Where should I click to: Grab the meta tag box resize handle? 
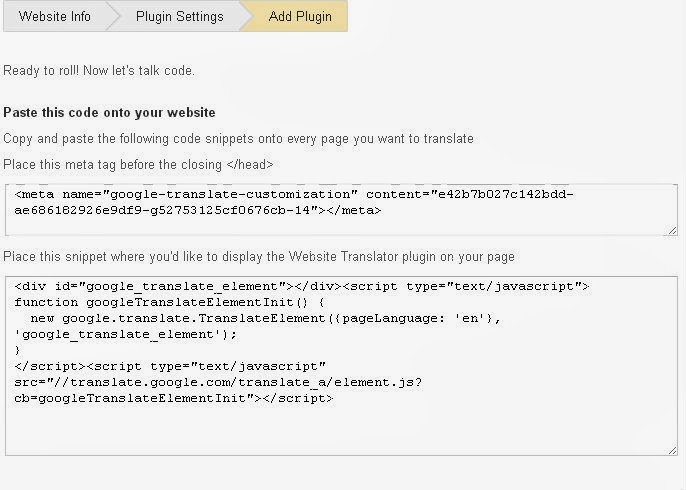coord(672,231)
